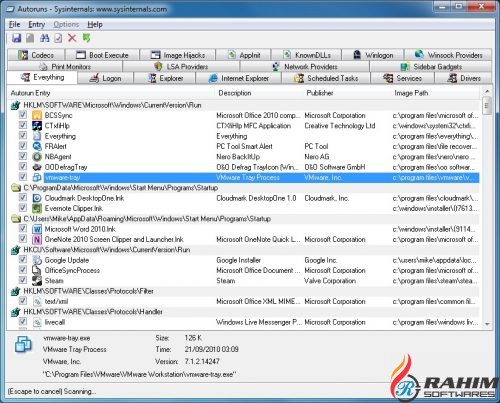Viewport: 500px width, 403px height.
Task: Click the scrollbar down arrow in list
Action: point(487,324)
